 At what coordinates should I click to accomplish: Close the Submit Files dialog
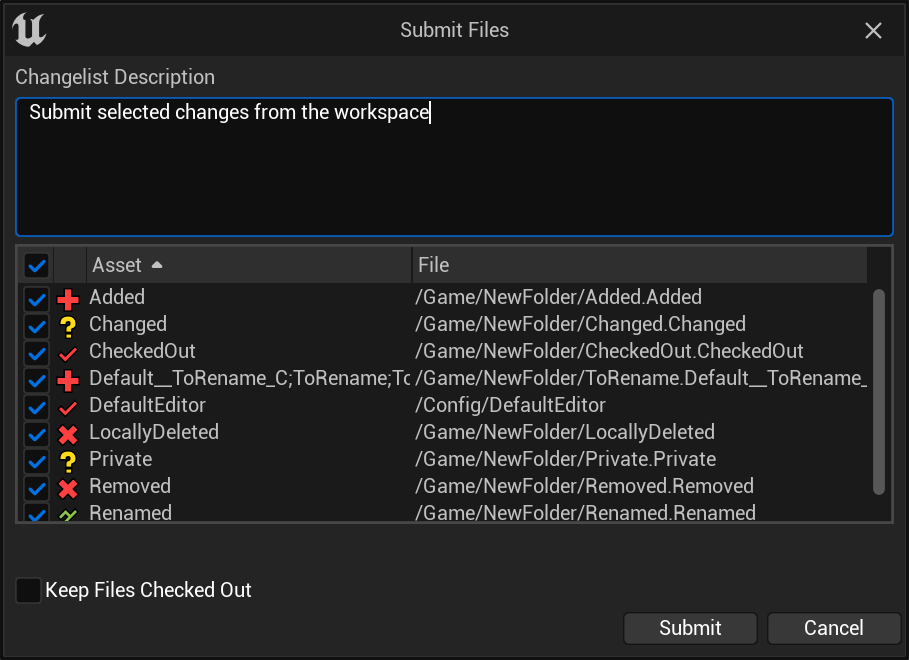coord(873,30)
